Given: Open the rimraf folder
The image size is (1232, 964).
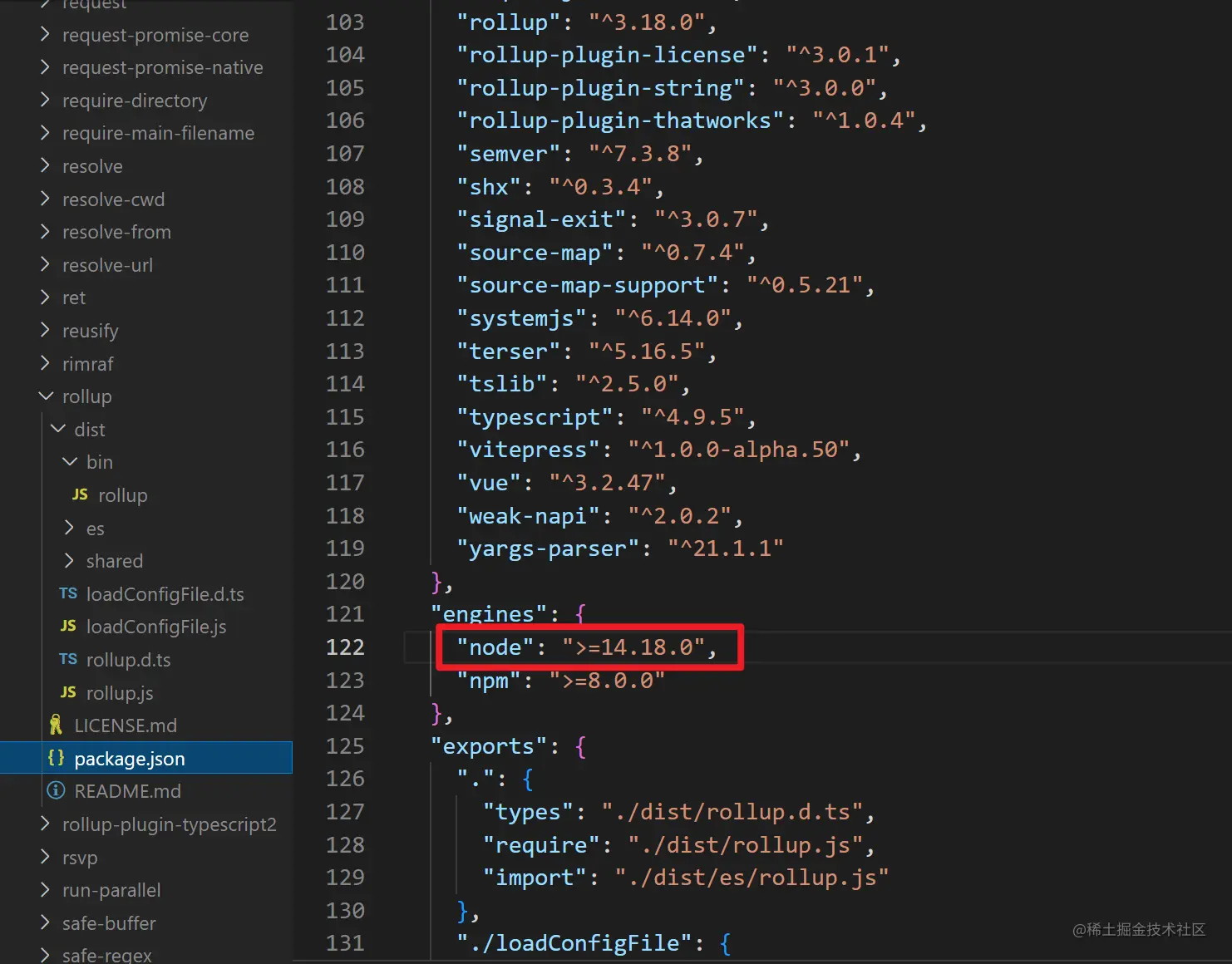Looking at the screenshot, I should point(88,364).
